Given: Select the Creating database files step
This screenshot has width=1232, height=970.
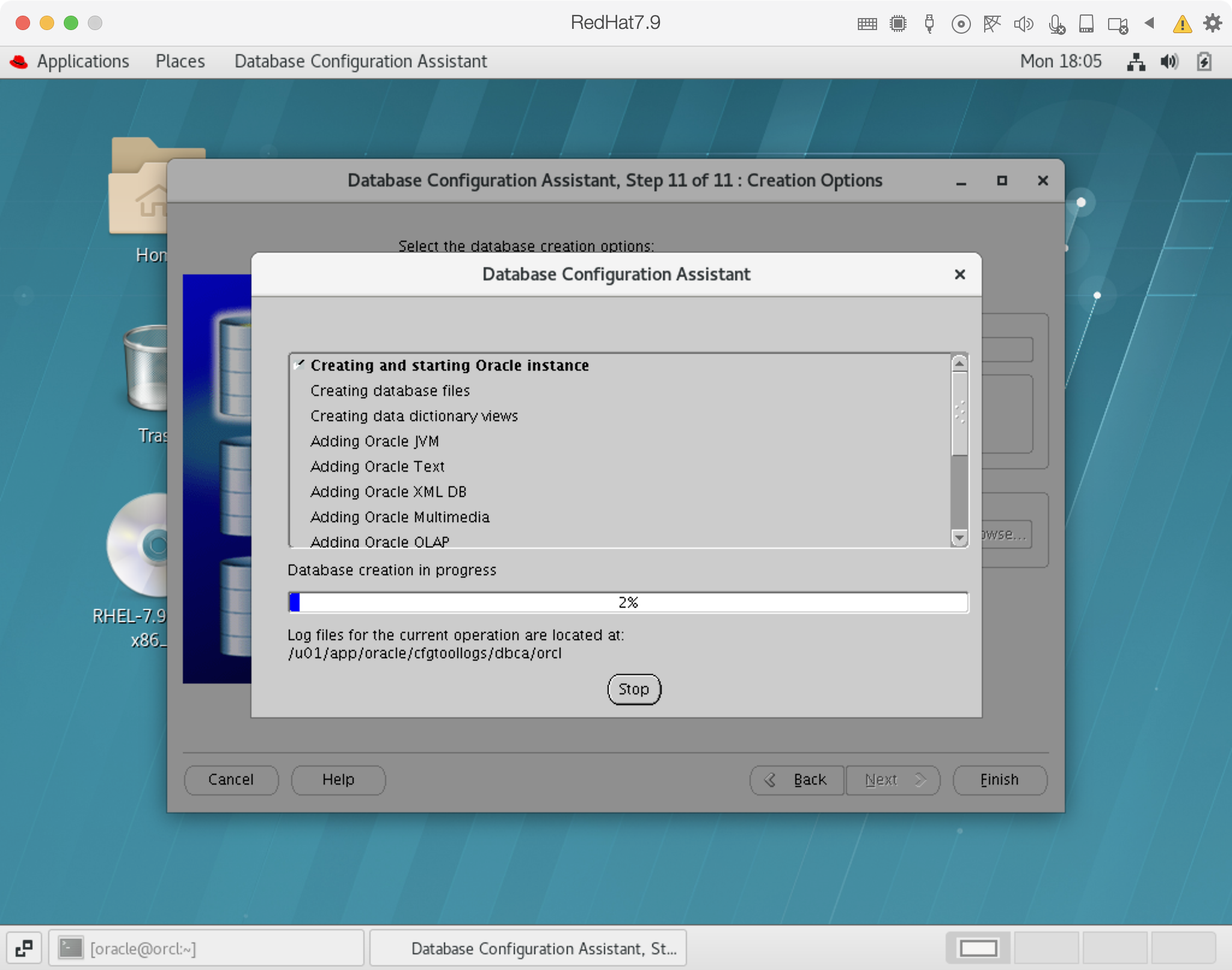Looking at the screenshot, I should coord(390,391).
